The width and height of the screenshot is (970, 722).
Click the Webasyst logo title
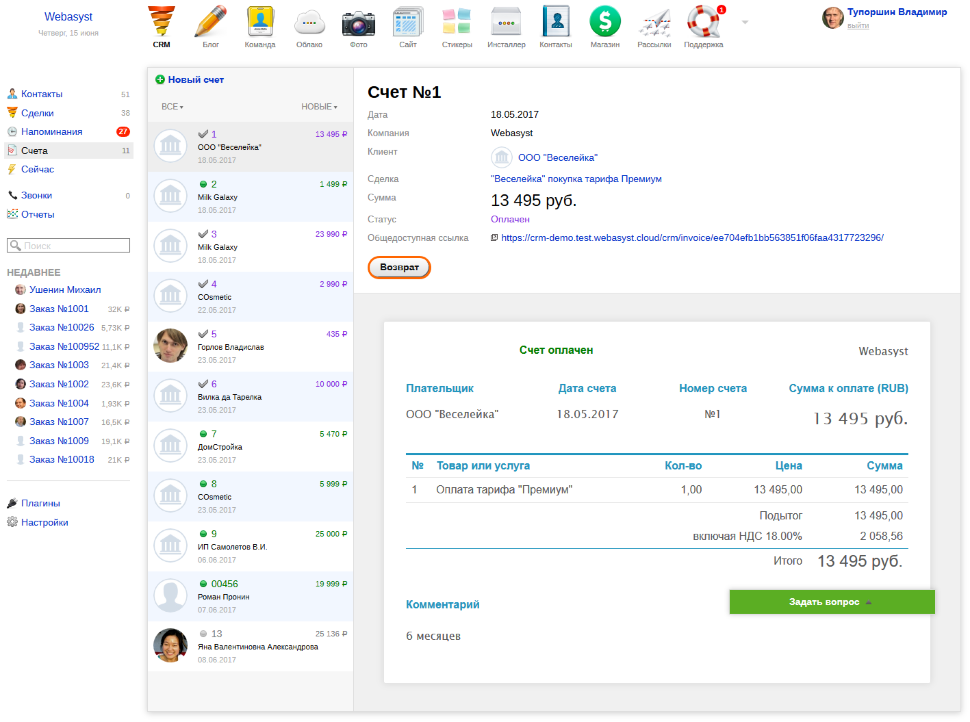(x=68, y=17)
